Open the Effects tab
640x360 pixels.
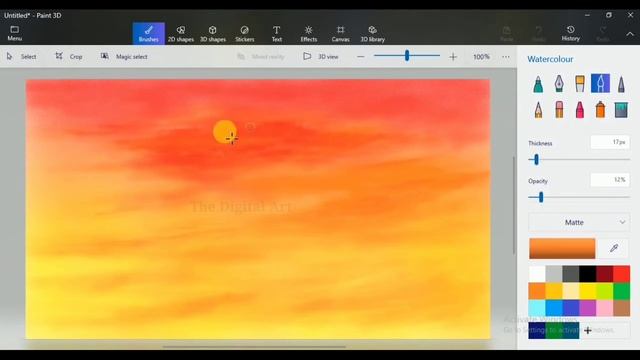[309, 33]
